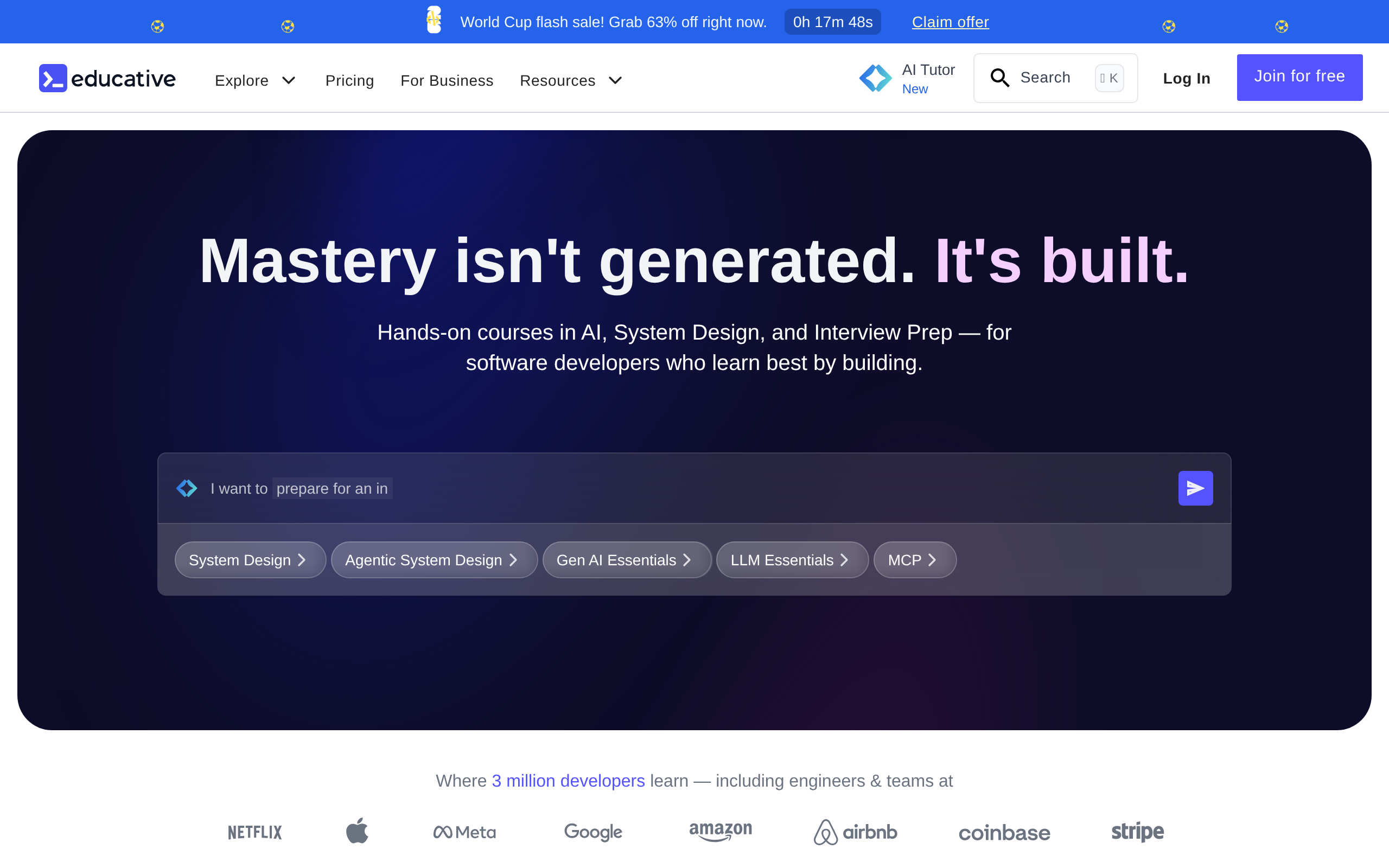Click the Airbnb logo
The height and width of the screenshot is (868, 1389).
click(855, 832)
